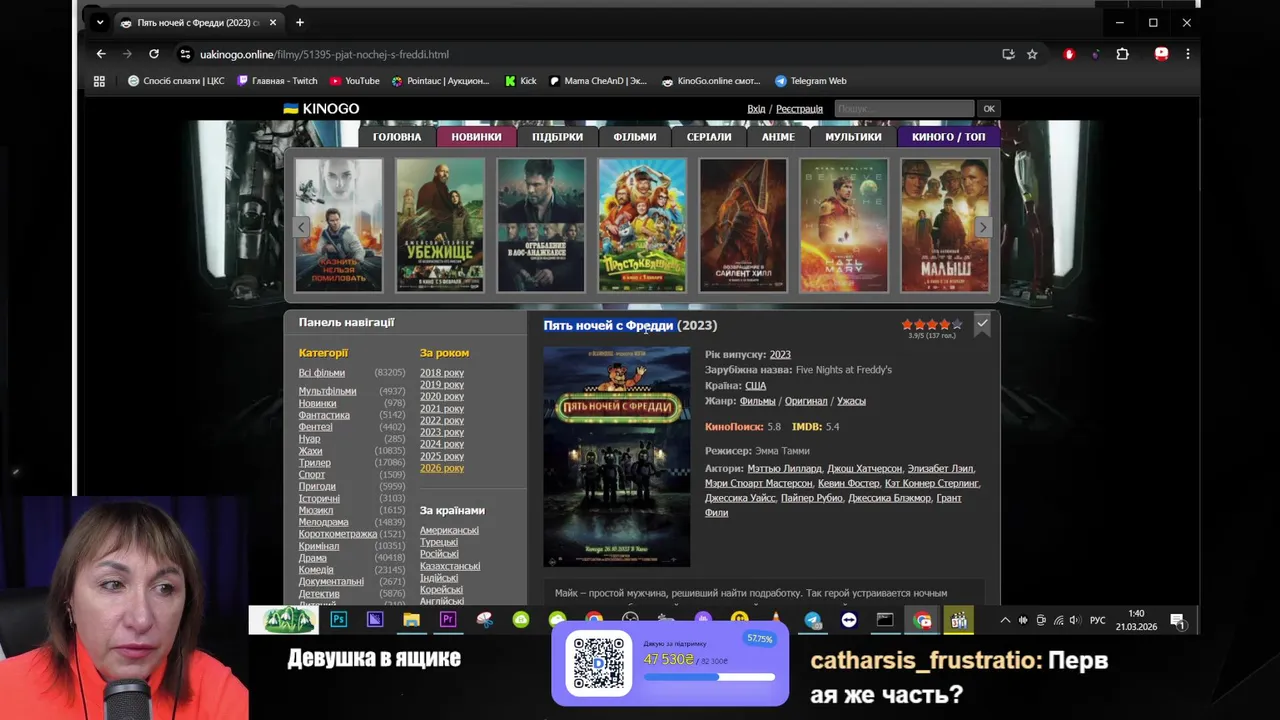This screenshot has height=720, width=1280.
Task: Move the poster carousel left with arrow
Action: 301,227
